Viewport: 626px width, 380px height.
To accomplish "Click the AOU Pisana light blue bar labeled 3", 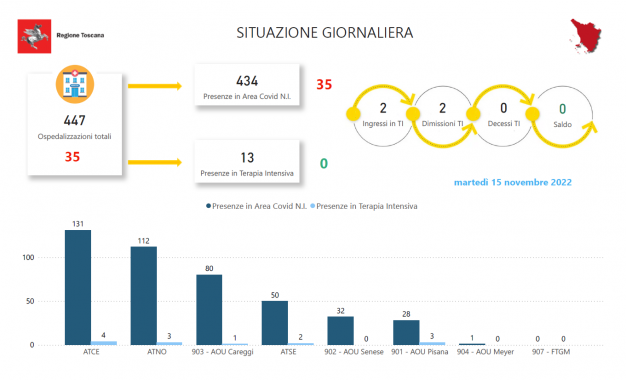I will pos(432,343).
